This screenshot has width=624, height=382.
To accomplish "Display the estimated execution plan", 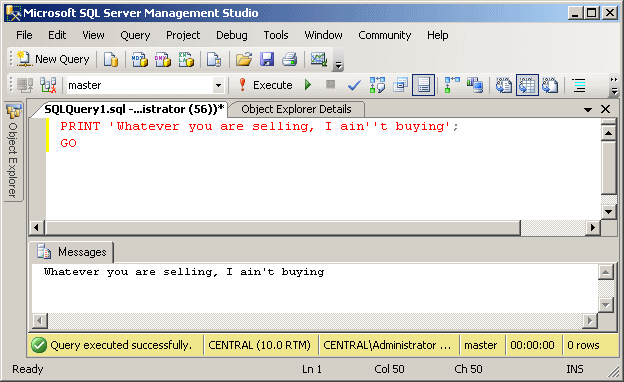I will 377,85.
